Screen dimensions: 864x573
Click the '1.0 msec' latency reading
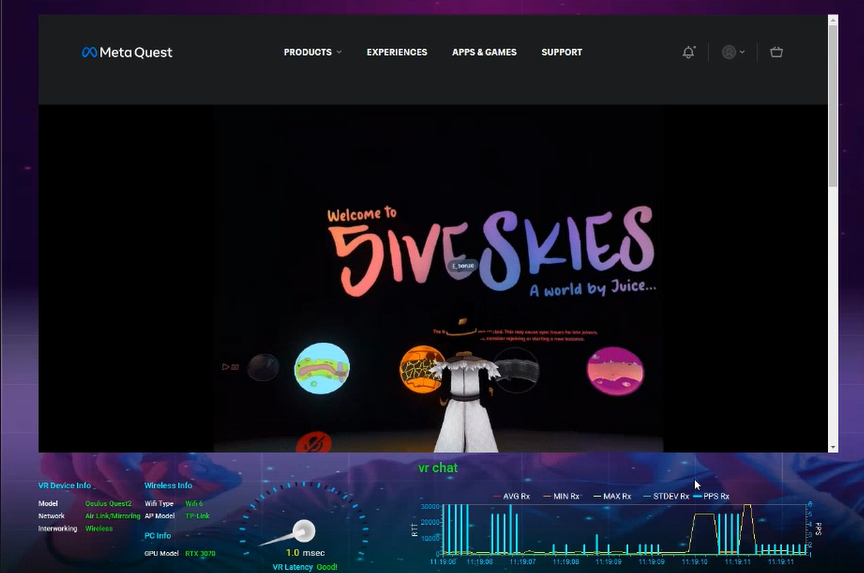pyautogui.click(x=305, y=553)
